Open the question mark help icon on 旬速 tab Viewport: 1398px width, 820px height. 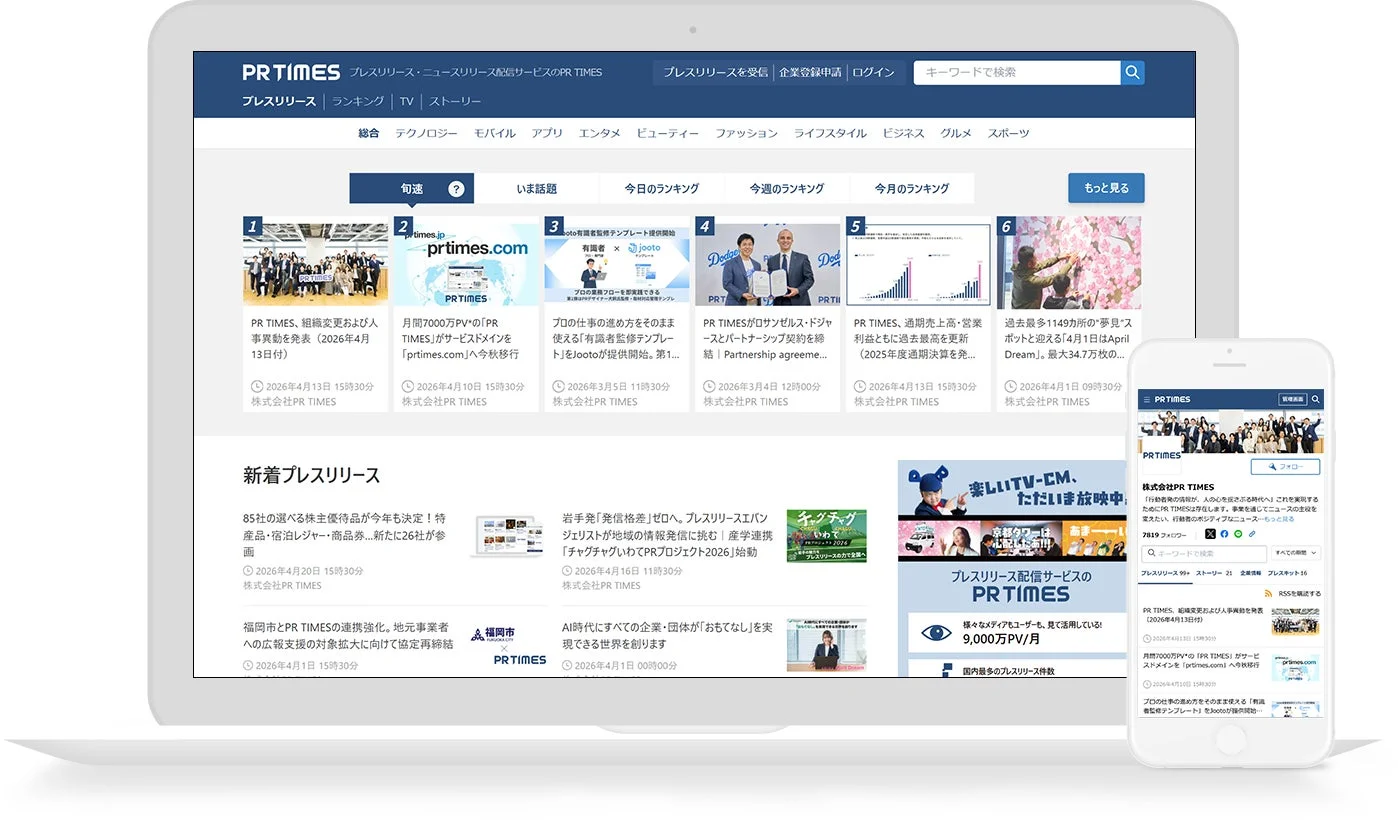pyautogui.click(x=456, y=189)
